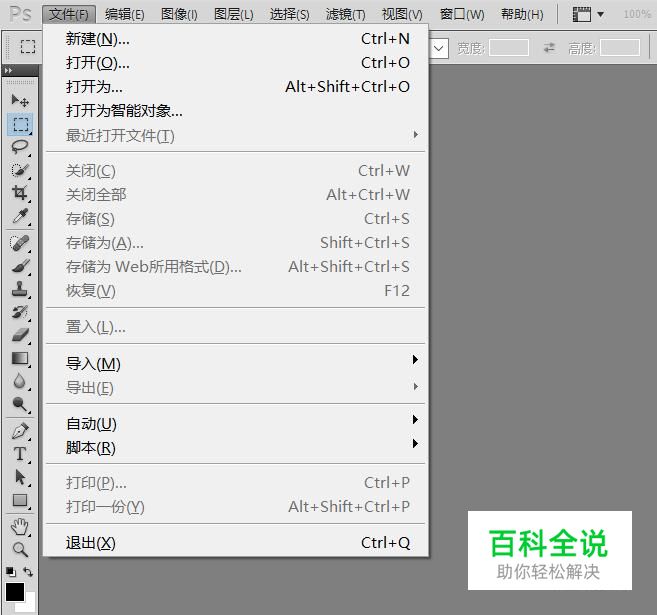Select the Quick Selection tool
The width and height of the screenshot is (657, 615).
tap(20, 170)
